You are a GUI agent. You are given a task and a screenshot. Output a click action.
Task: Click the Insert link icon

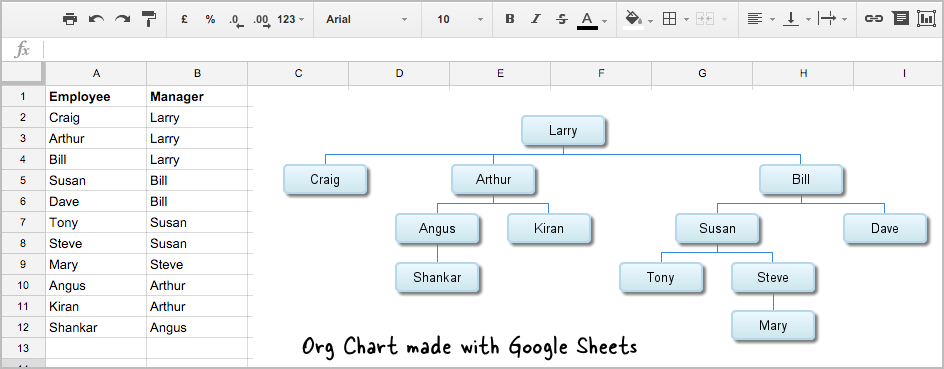tap(874, 19)
